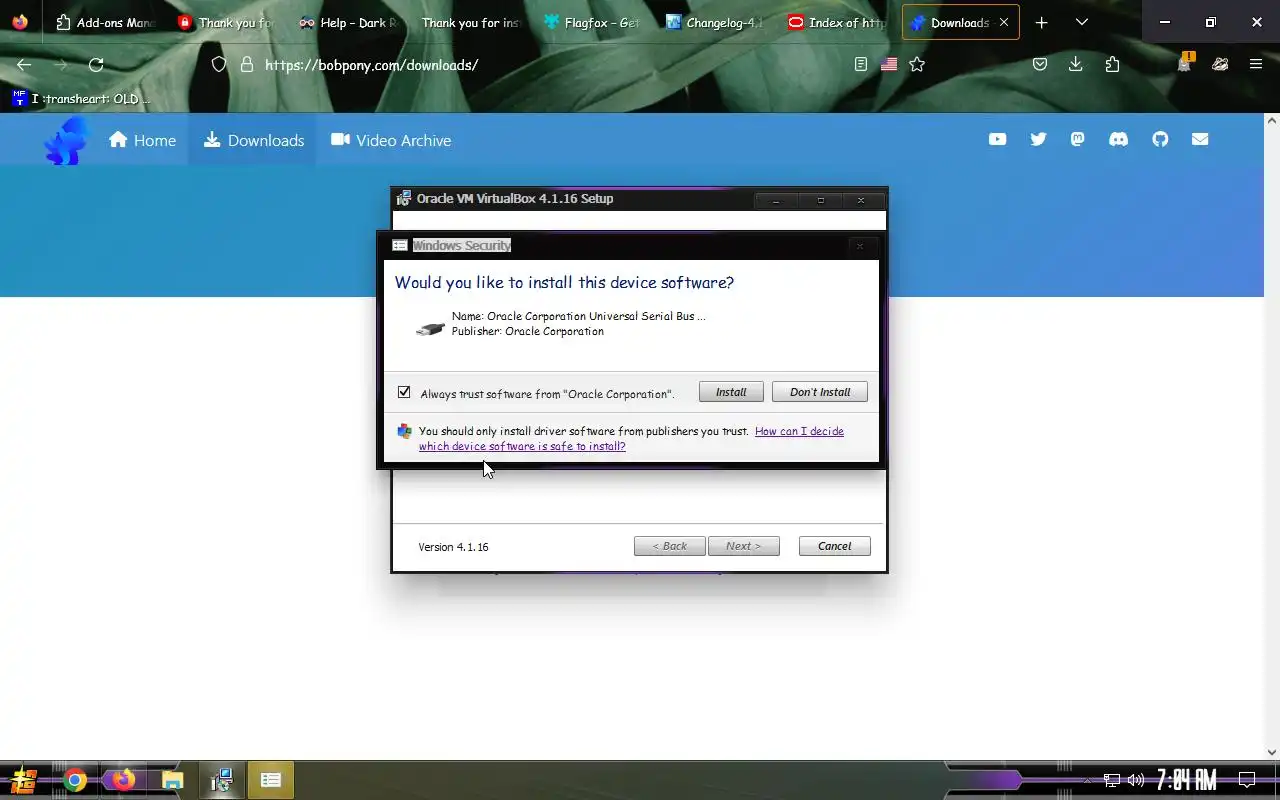Screen dimensions: 1280x800
Task: Open File Explorer from the taskbar
Action: 172,780
